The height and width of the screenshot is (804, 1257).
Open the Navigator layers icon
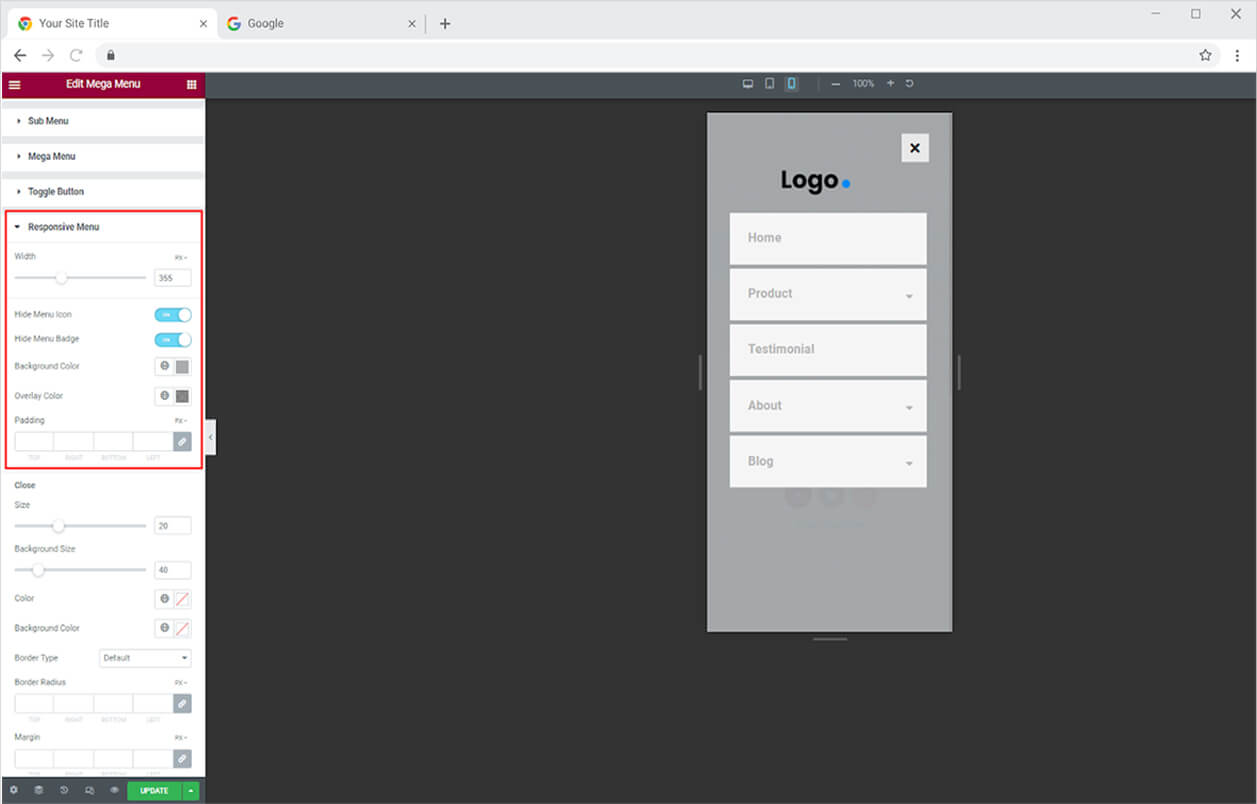tap(38, 791)
